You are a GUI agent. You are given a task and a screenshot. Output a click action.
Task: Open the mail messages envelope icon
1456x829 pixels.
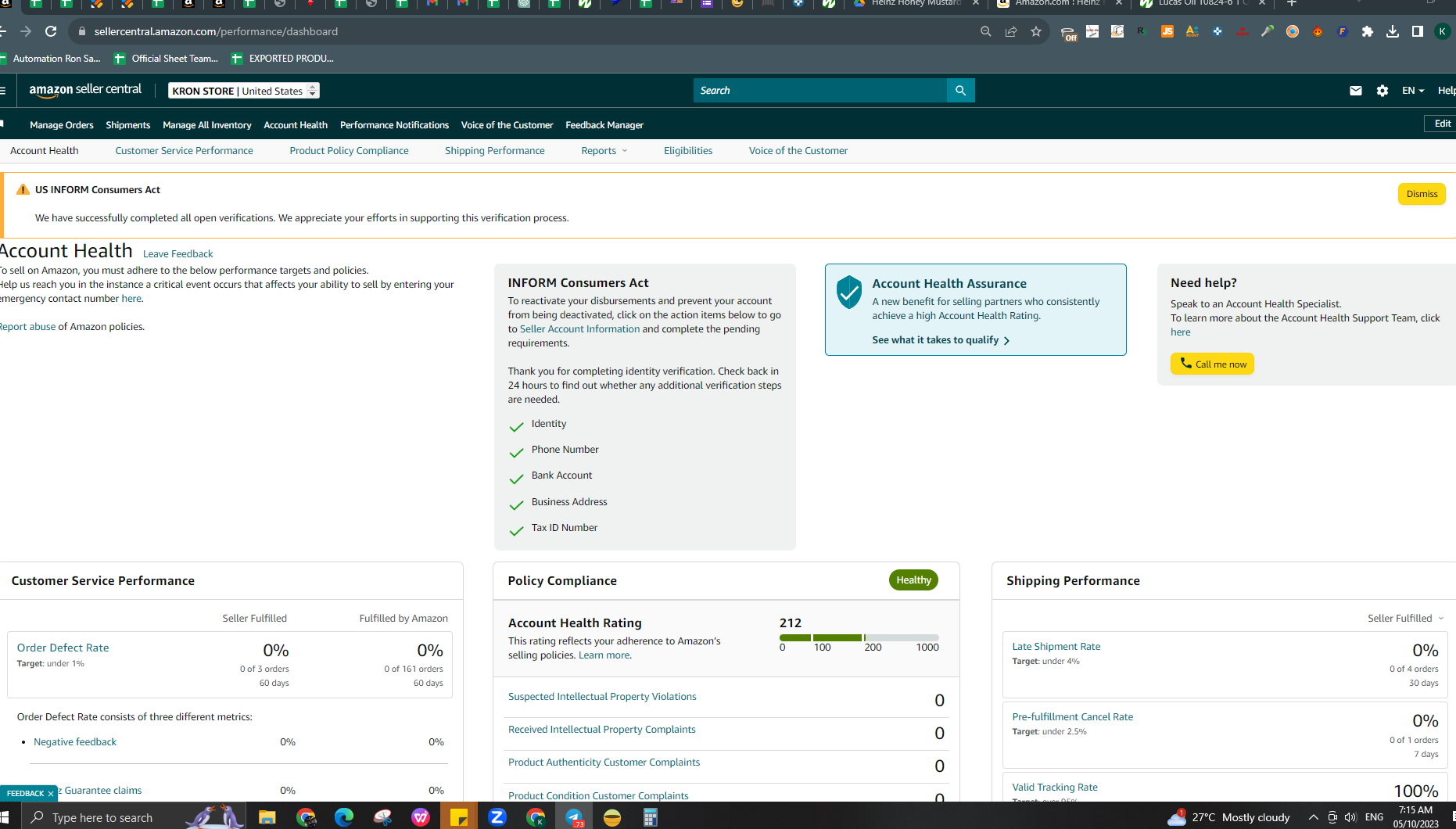click(x=1356, y=91)
